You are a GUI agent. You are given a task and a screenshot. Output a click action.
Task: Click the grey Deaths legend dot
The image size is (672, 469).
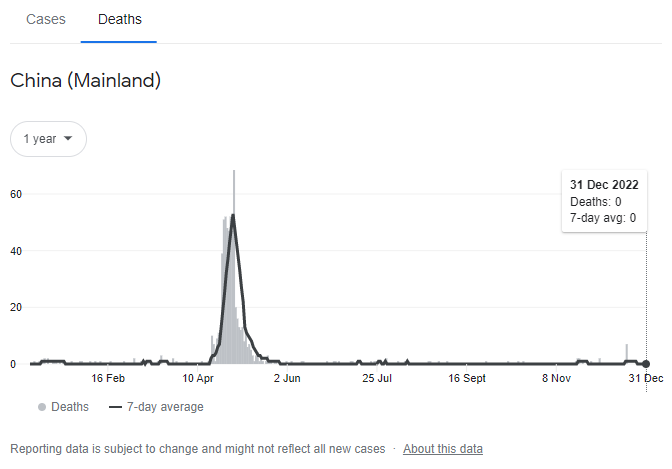click(x=42, y=407)
